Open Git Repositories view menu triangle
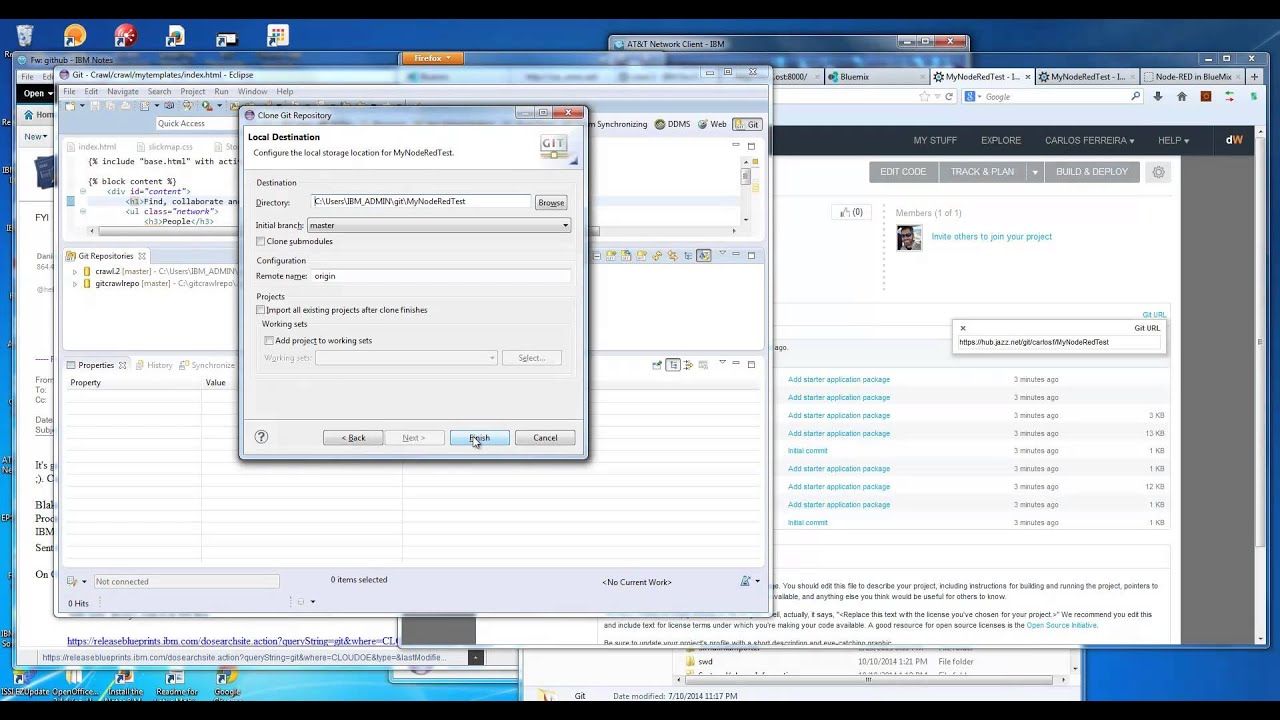 coord(721,255)
